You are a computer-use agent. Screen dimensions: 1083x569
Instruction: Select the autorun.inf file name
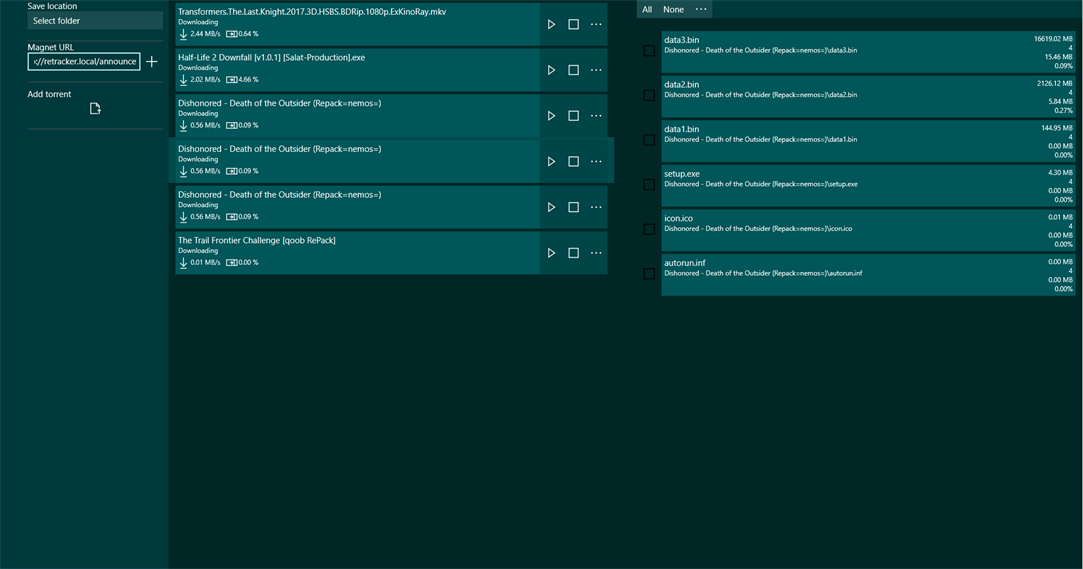[684, 263]
